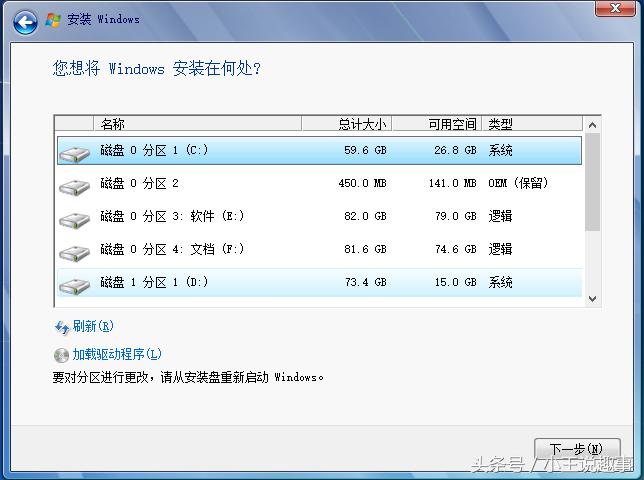Click the disc icon beside 加载驱动程序
This screenshot has width=644, height=480.
click(x=61, y=355)
